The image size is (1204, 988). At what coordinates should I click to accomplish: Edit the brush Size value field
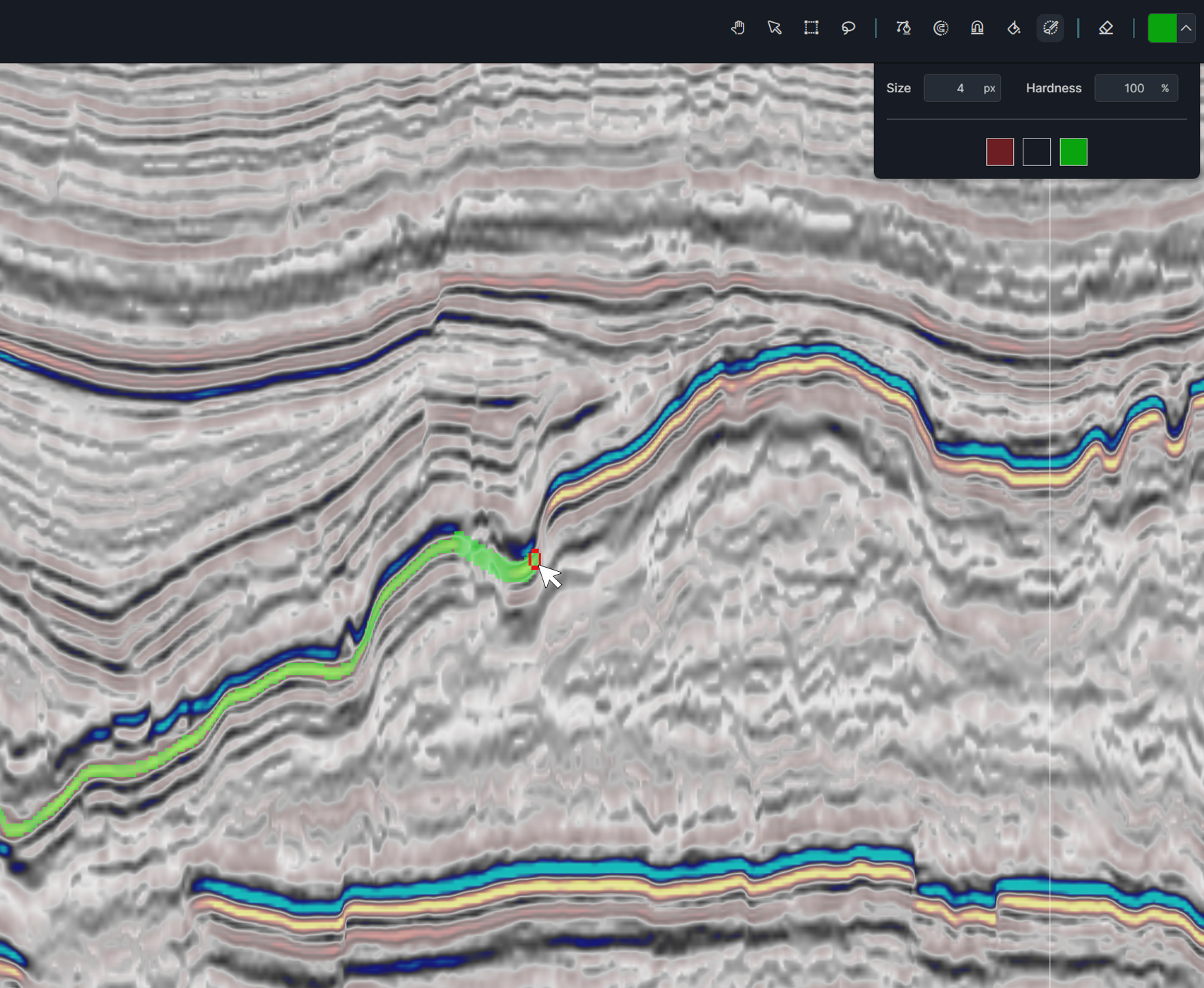(x=962, y=88)
